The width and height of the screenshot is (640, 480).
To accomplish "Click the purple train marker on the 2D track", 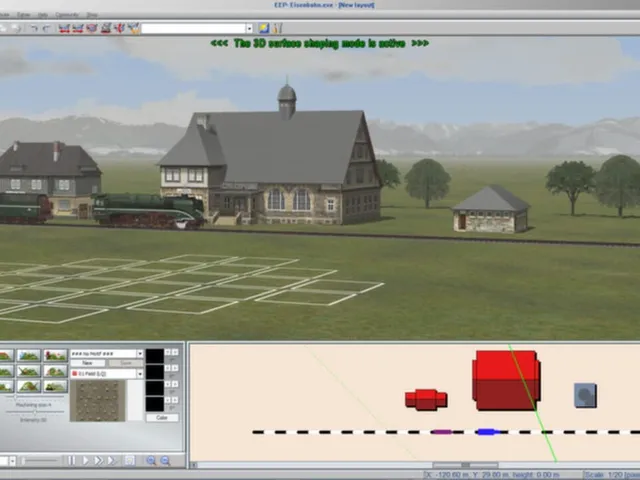I will click(x=442, y=432).
